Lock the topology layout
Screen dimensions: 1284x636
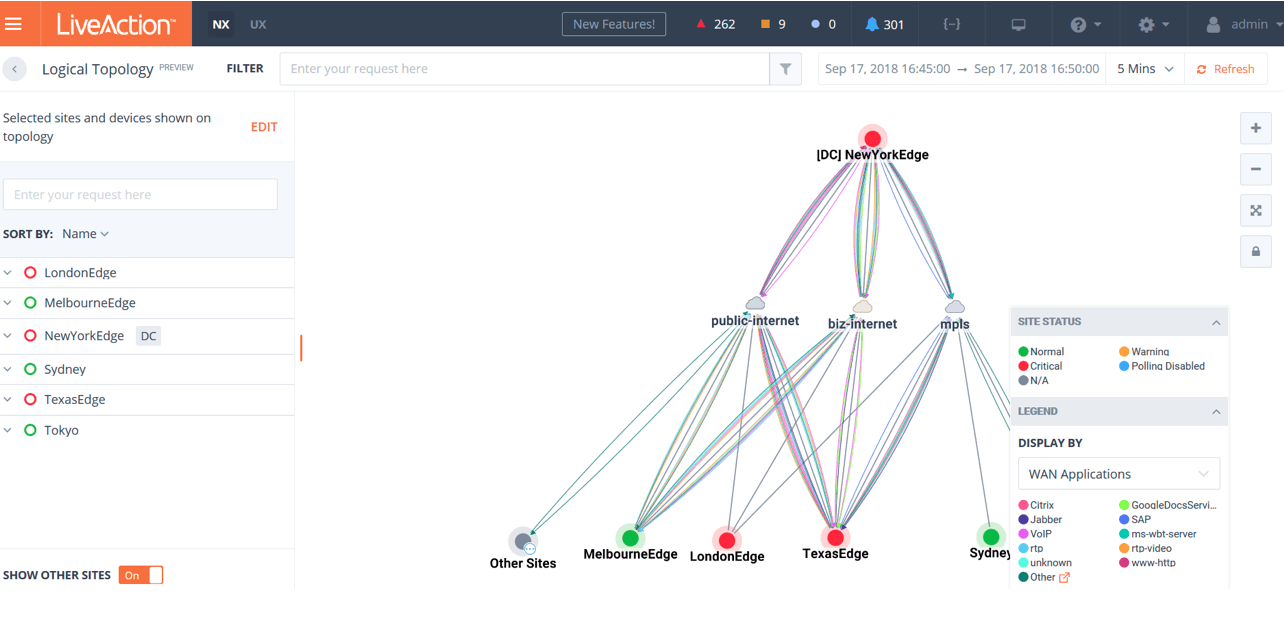point(1256,251)
